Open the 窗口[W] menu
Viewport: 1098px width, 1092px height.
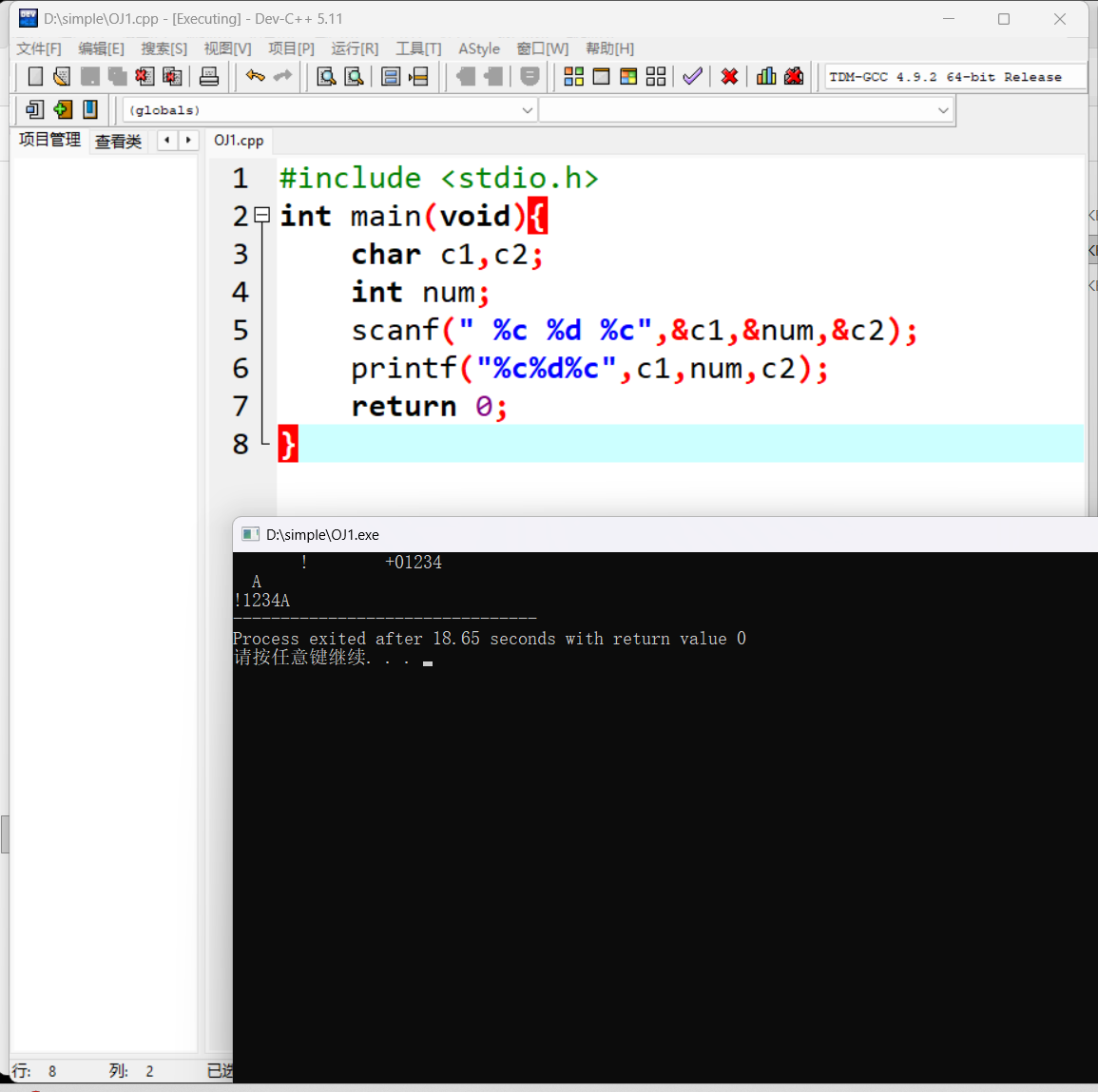click(x=543, y=48)
